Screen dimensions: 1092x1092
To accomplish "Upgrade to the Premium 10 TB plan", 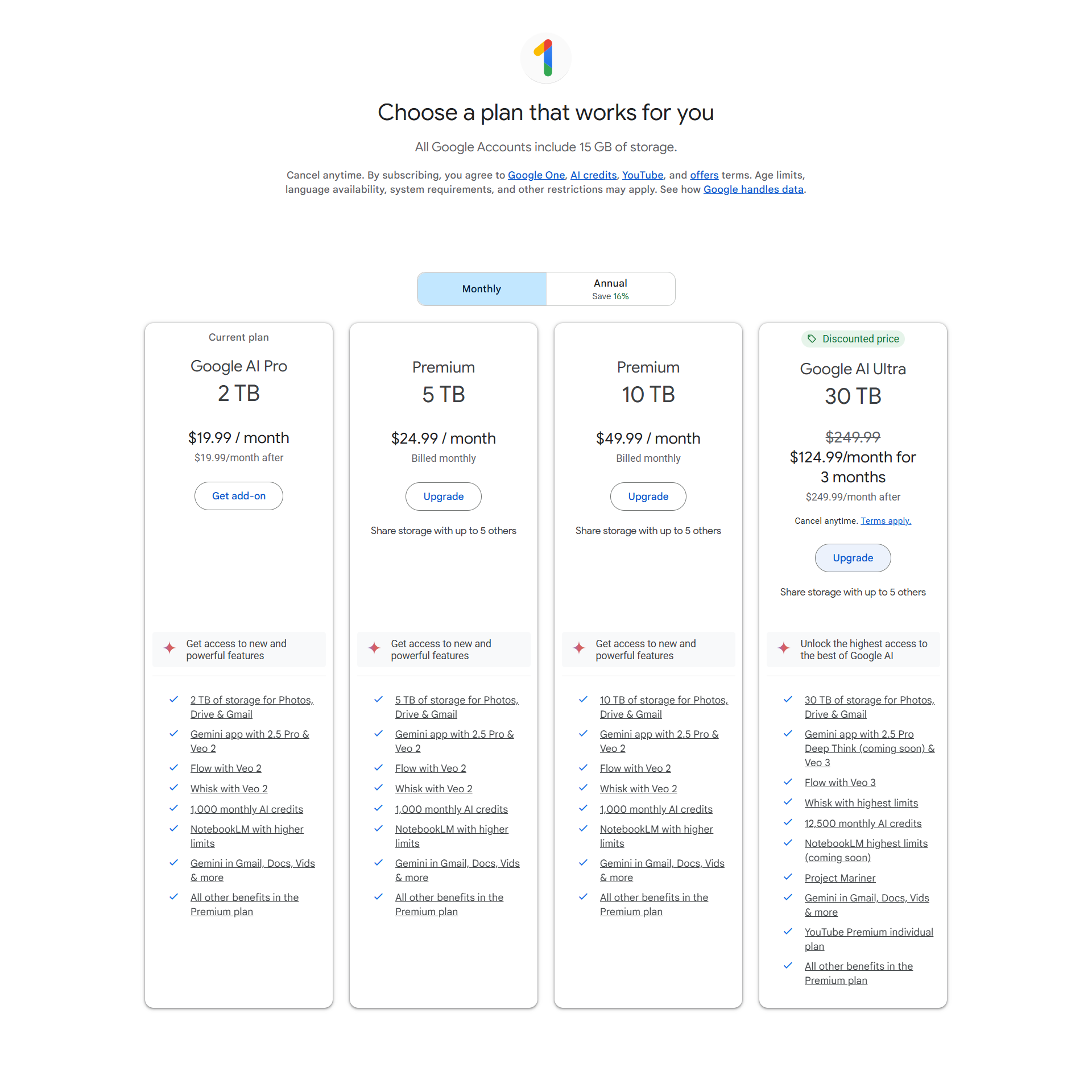I will [x=648, y=497].
